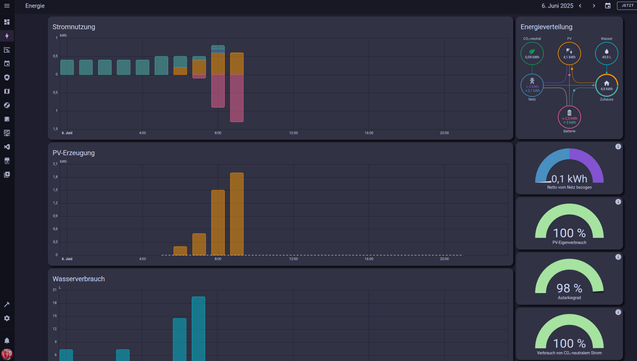Go to previous day chevron

click(580, 6)
